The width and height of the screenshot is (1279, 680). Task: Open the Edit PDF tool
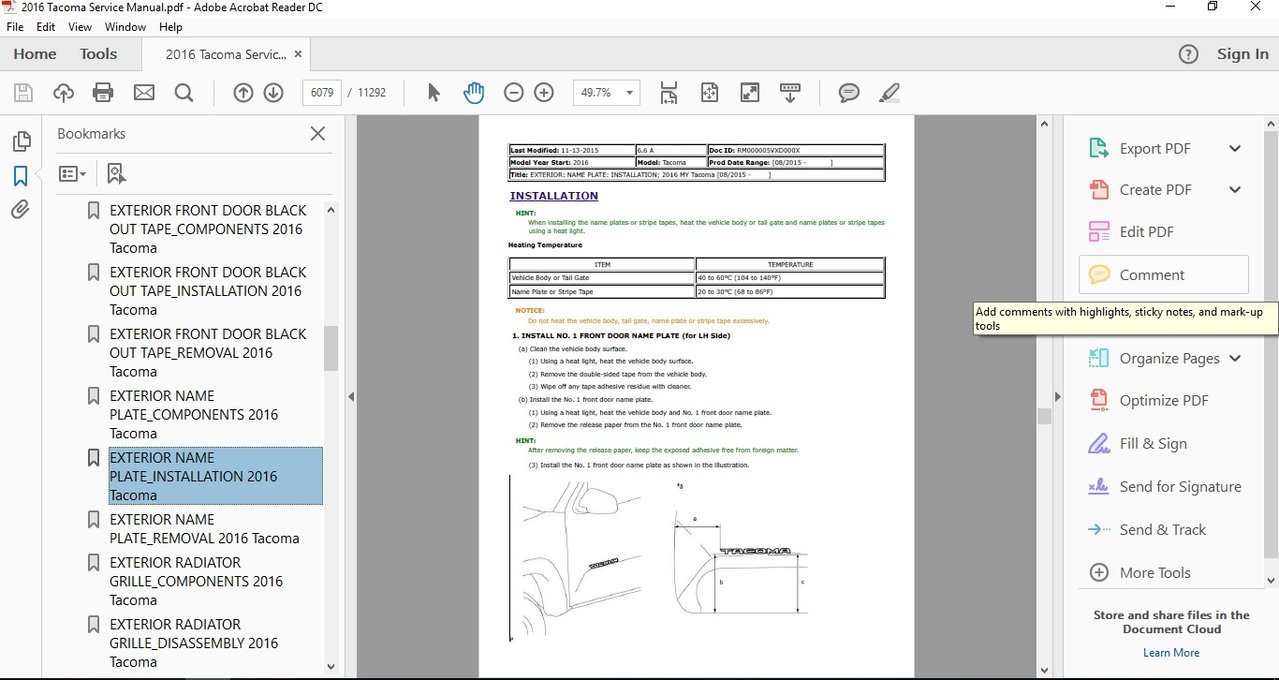1146,232
